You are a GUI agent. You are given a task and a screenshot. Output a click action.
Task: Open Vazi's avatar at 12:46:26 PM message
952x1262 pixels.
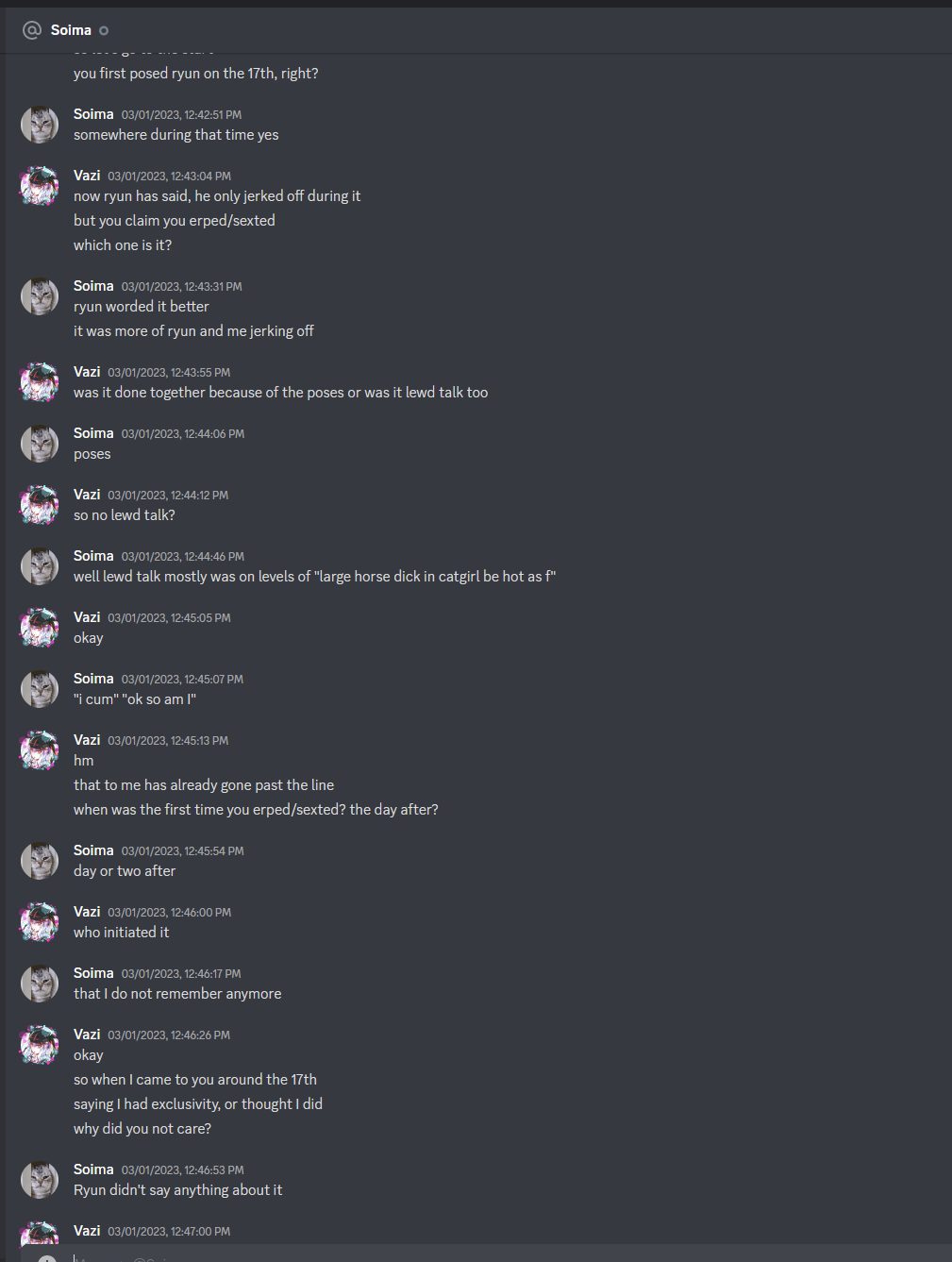(40, 1045)
